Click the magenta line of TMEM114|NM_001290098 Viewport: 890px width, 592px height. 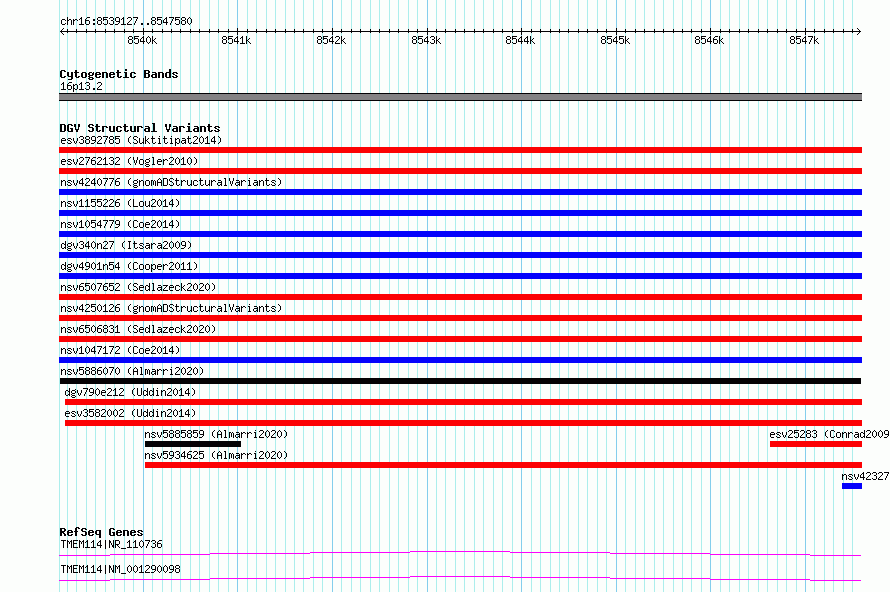pos(460,578)
